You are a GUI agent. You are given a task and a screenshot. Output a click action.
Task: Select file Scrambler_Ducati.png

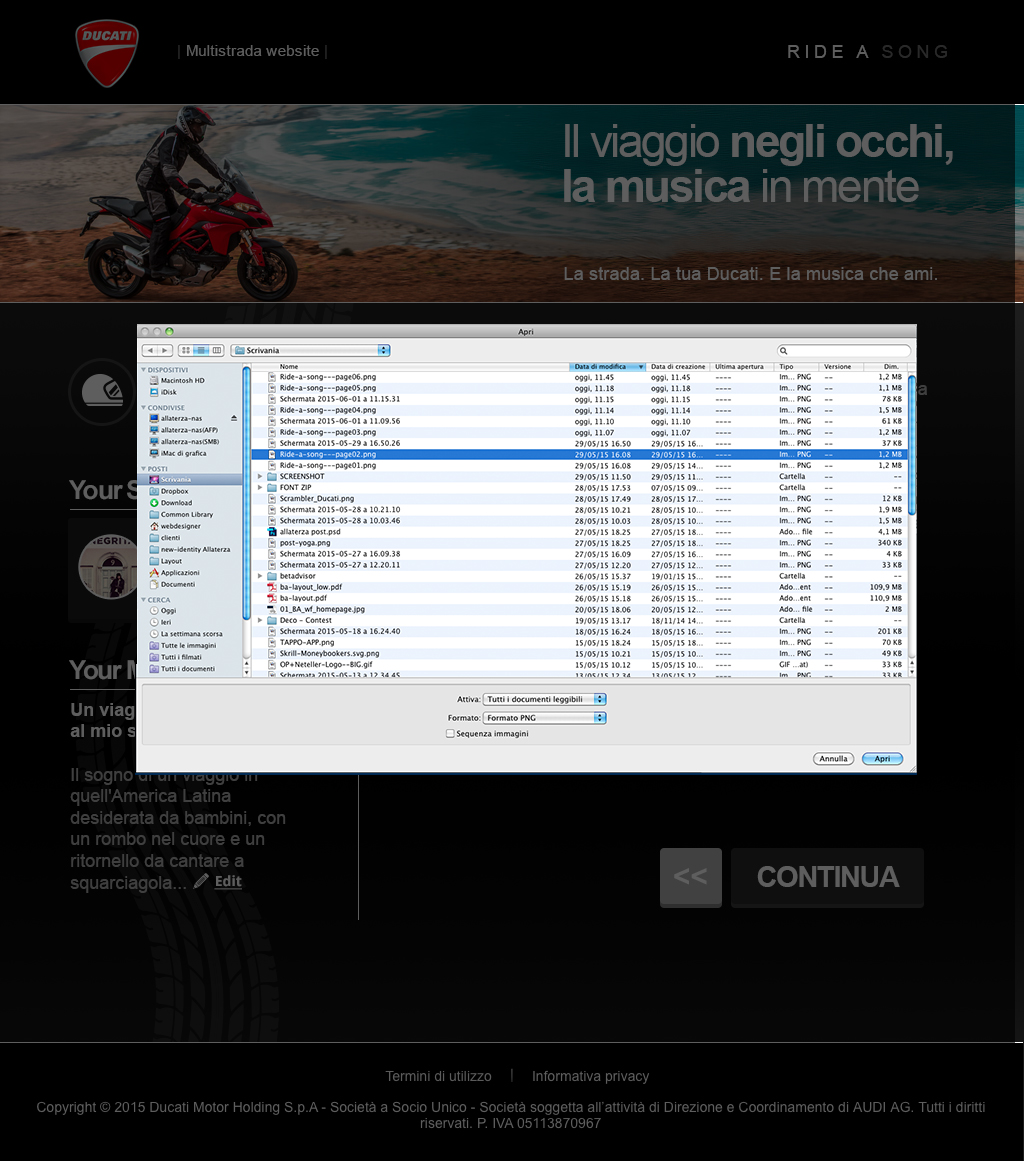[x=579, y=499]
